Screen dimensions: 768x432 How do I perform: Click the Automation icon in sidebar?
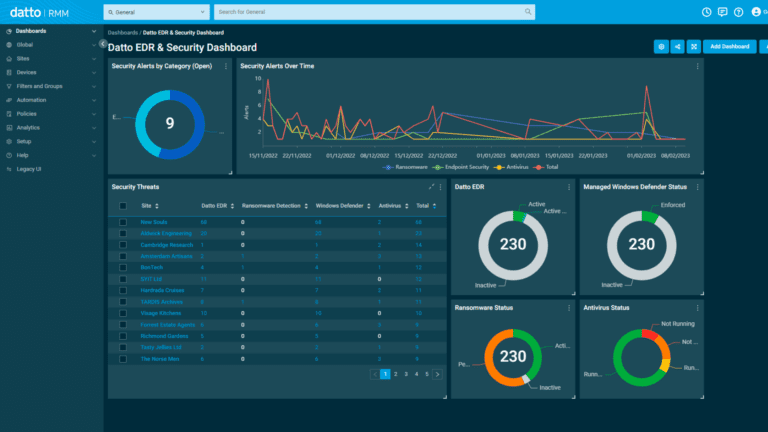9,100
